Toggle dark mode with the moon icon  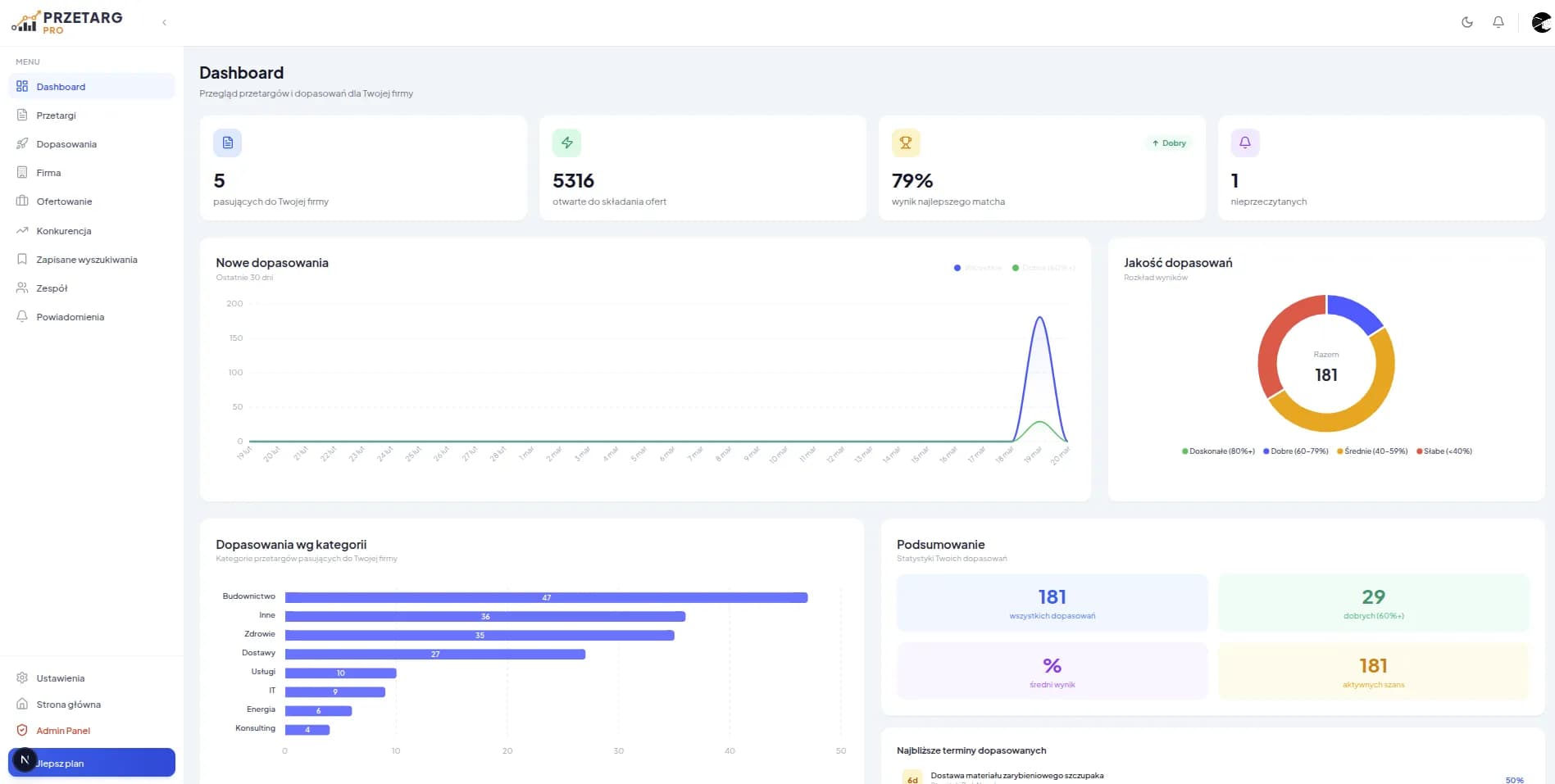pyautogui.click(x=1466, y=22)
